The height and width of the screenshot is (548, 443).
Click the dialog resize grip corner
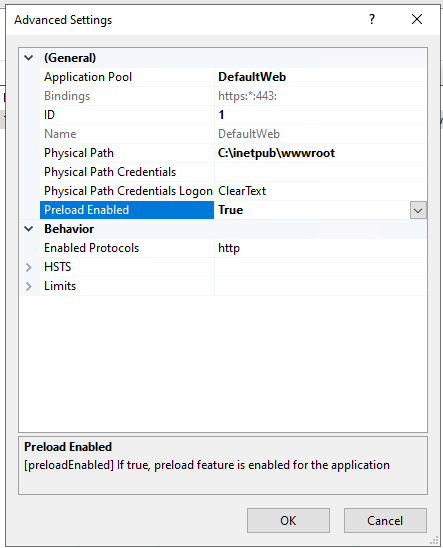434,541
